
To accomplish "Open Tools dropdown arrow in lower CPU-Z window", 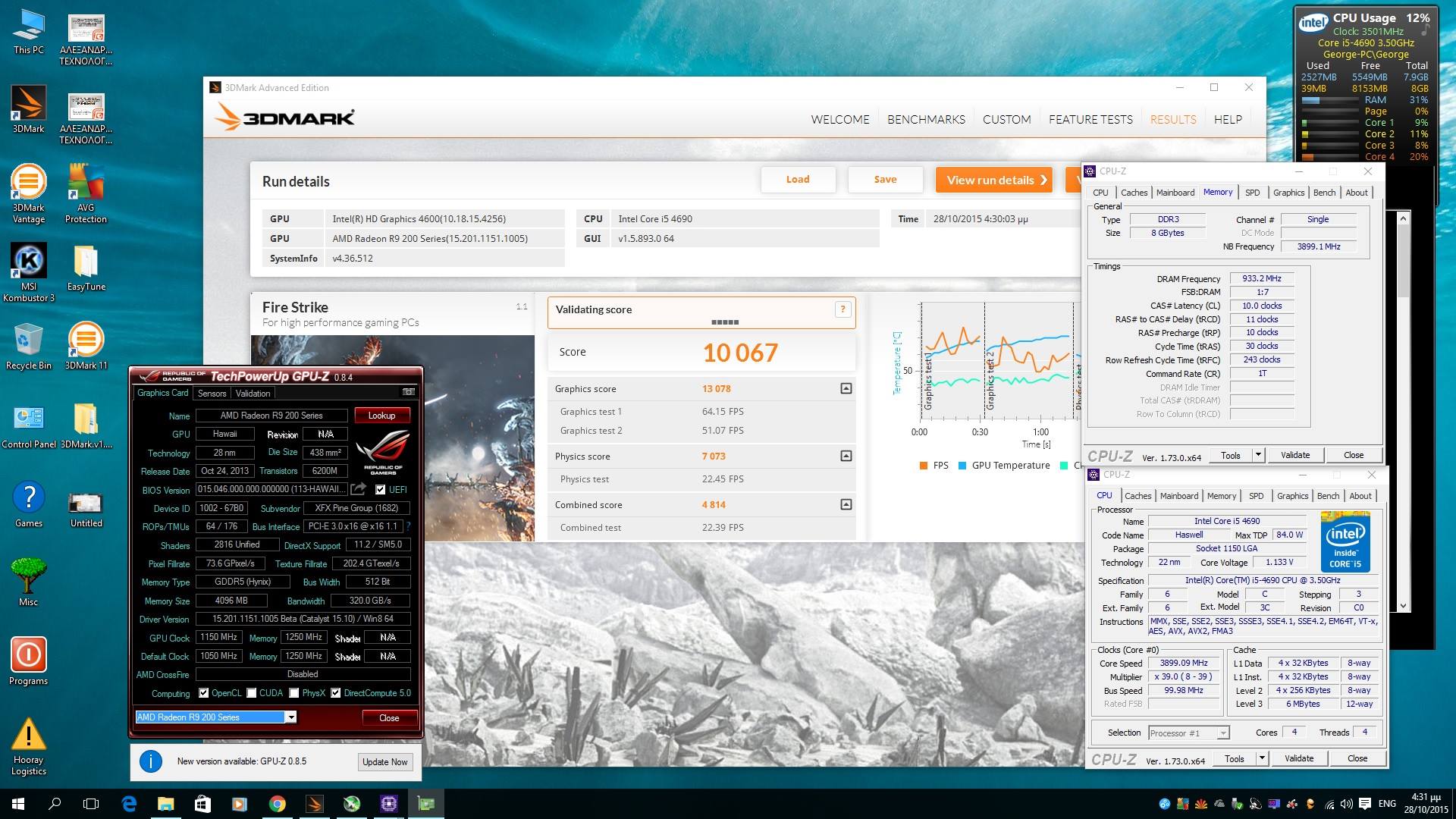I will (x=1262, y=758).
